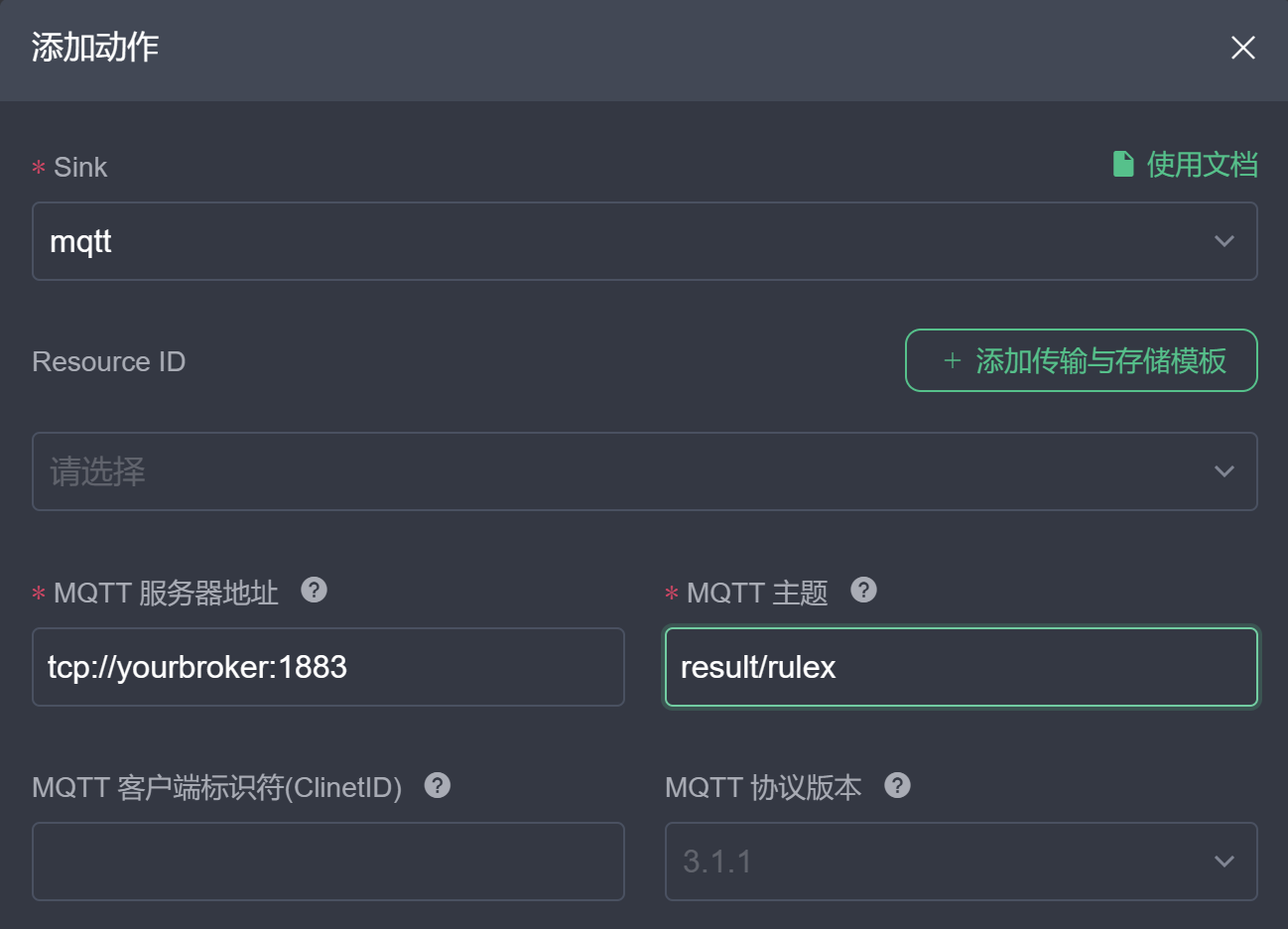The width and height of the screenshot is (1288, 929).
Task: Click the help icon beside MQTT 客户端标识符(ClinetID)
Action: pos(437,785)
